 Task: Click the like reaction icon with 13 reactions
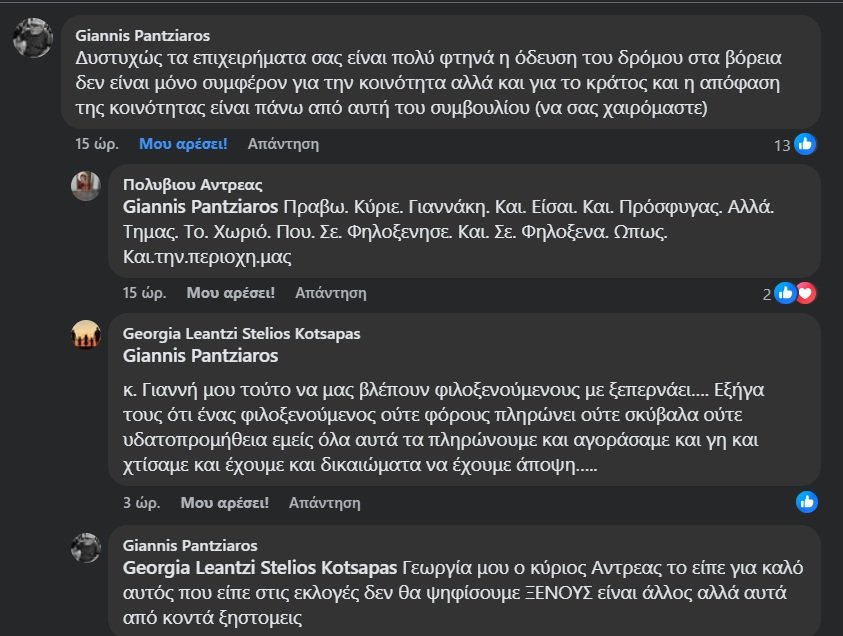pyautogui.click(x=805, y=144)
